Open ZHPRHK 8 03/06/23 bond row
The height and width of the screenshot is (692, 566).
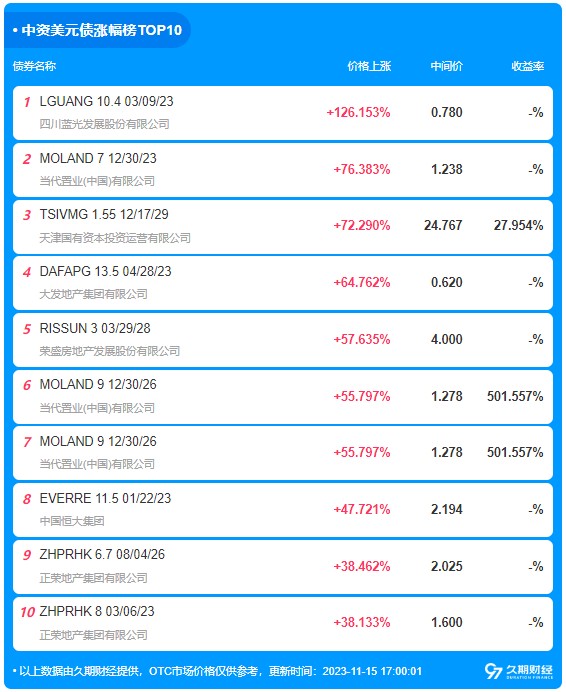(283, 624)
